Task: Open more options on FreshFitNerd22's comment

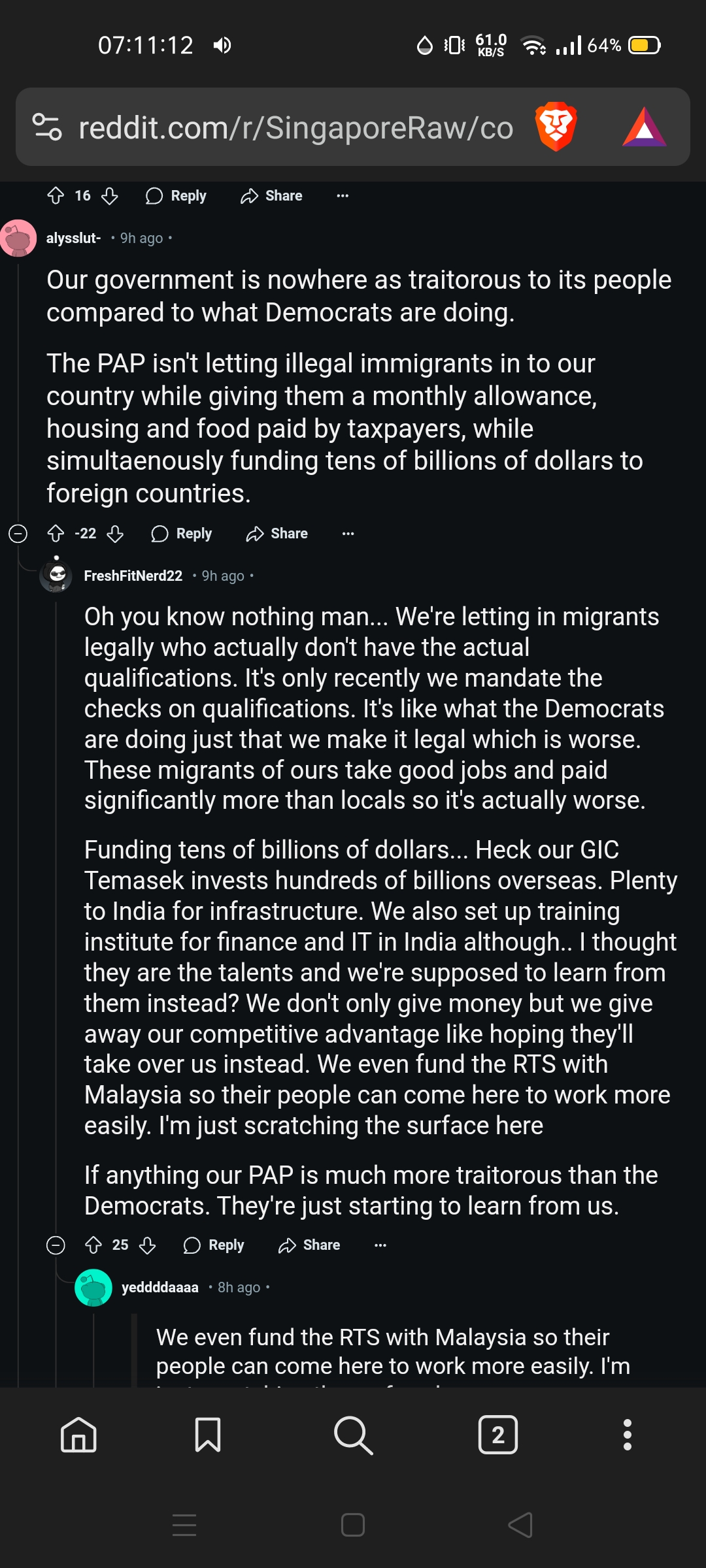Action: pos(380,1245)
